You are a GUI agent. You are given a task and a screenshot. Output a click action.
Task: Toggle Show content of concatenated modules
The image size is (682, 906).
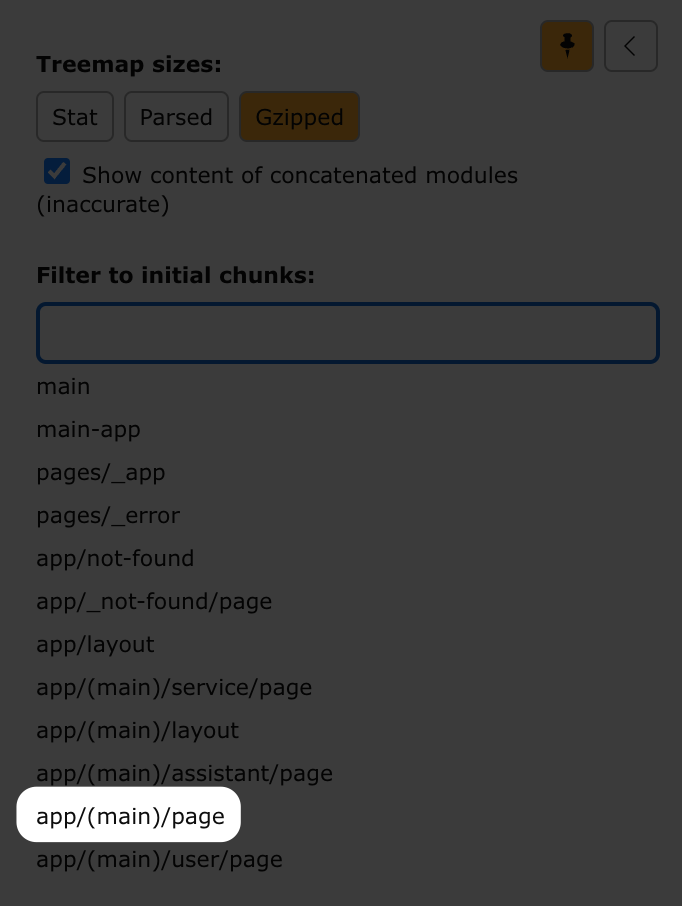pos(57,172)
